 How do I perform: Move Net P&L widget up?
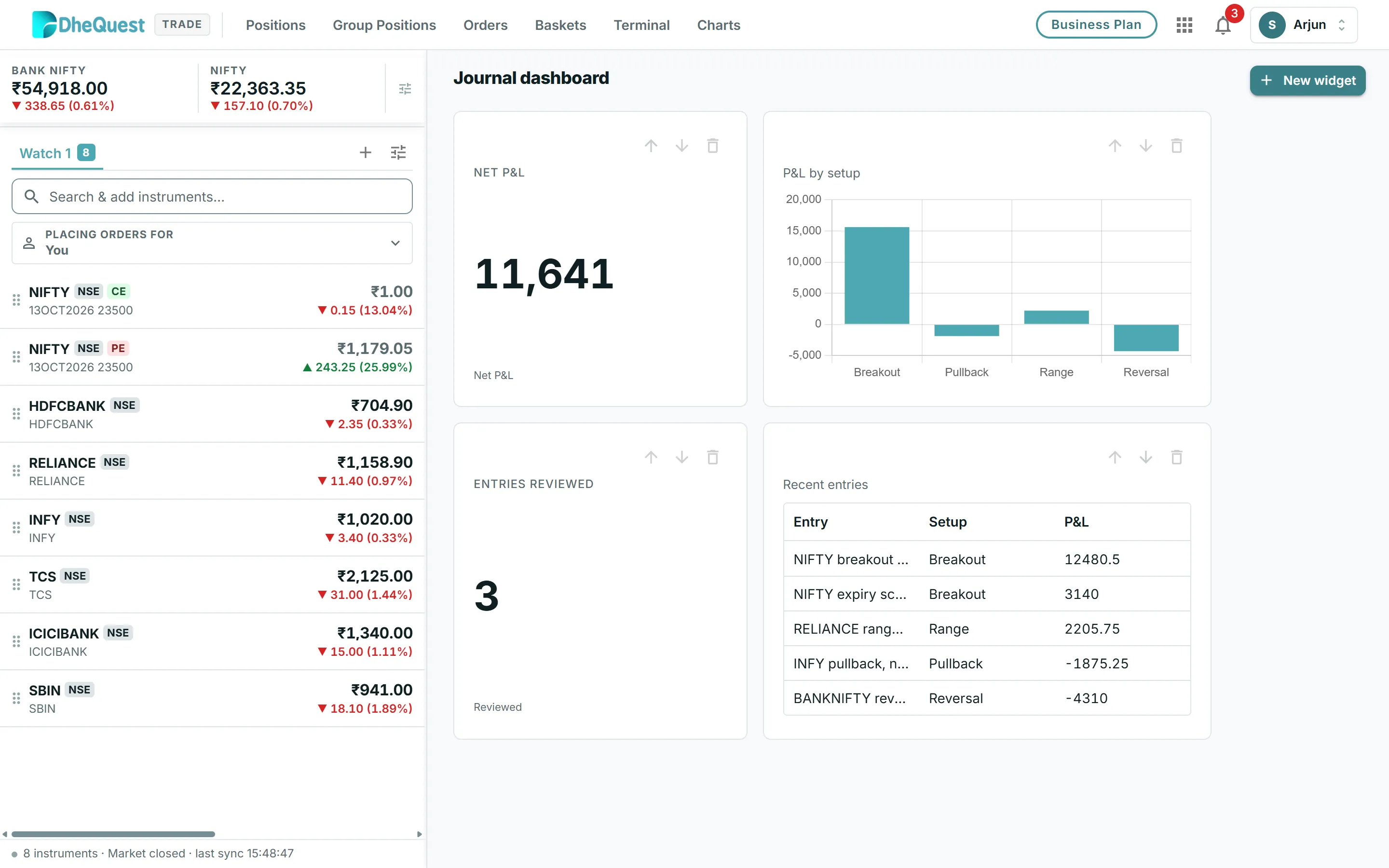[651, 146]
